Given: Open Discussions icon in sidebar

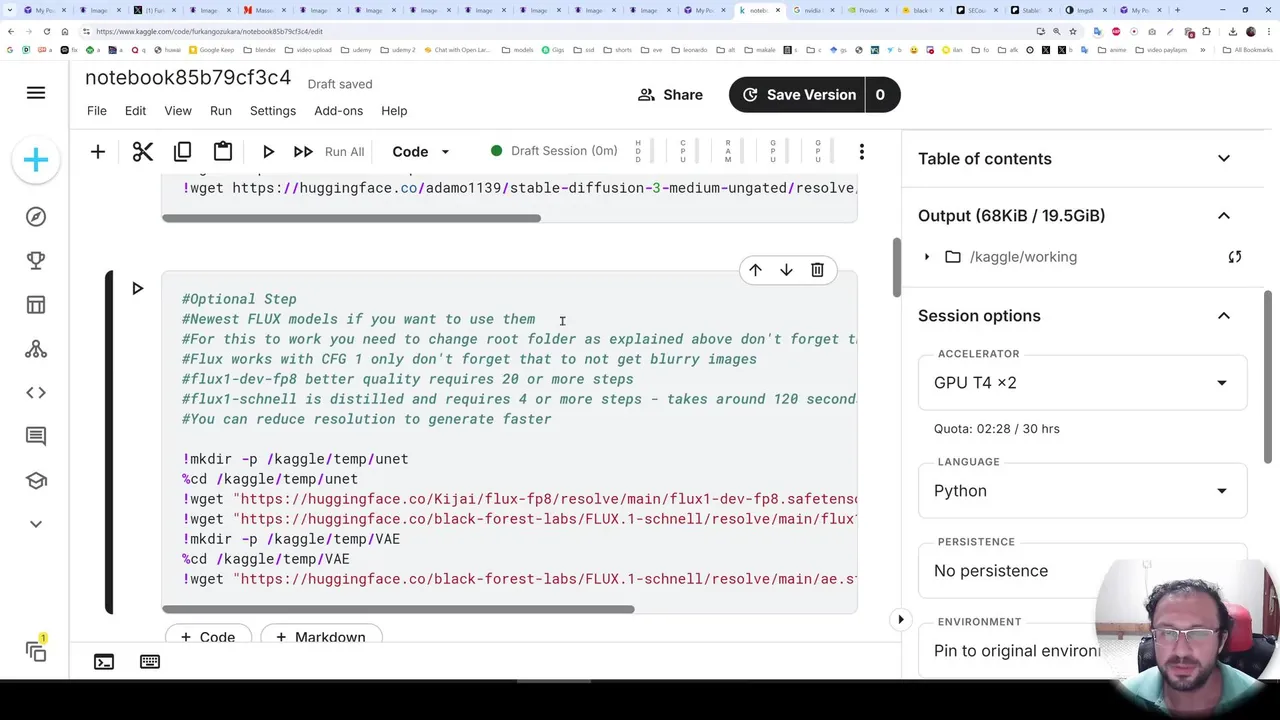Looking at the screenshot, I should (x=36, y=436).
